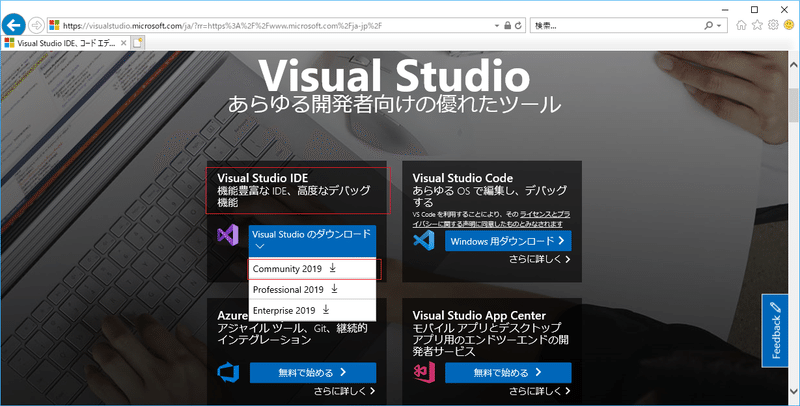Click download arrow next to Enterprise 2019
The image size is (800, 406).
[326, 310]
